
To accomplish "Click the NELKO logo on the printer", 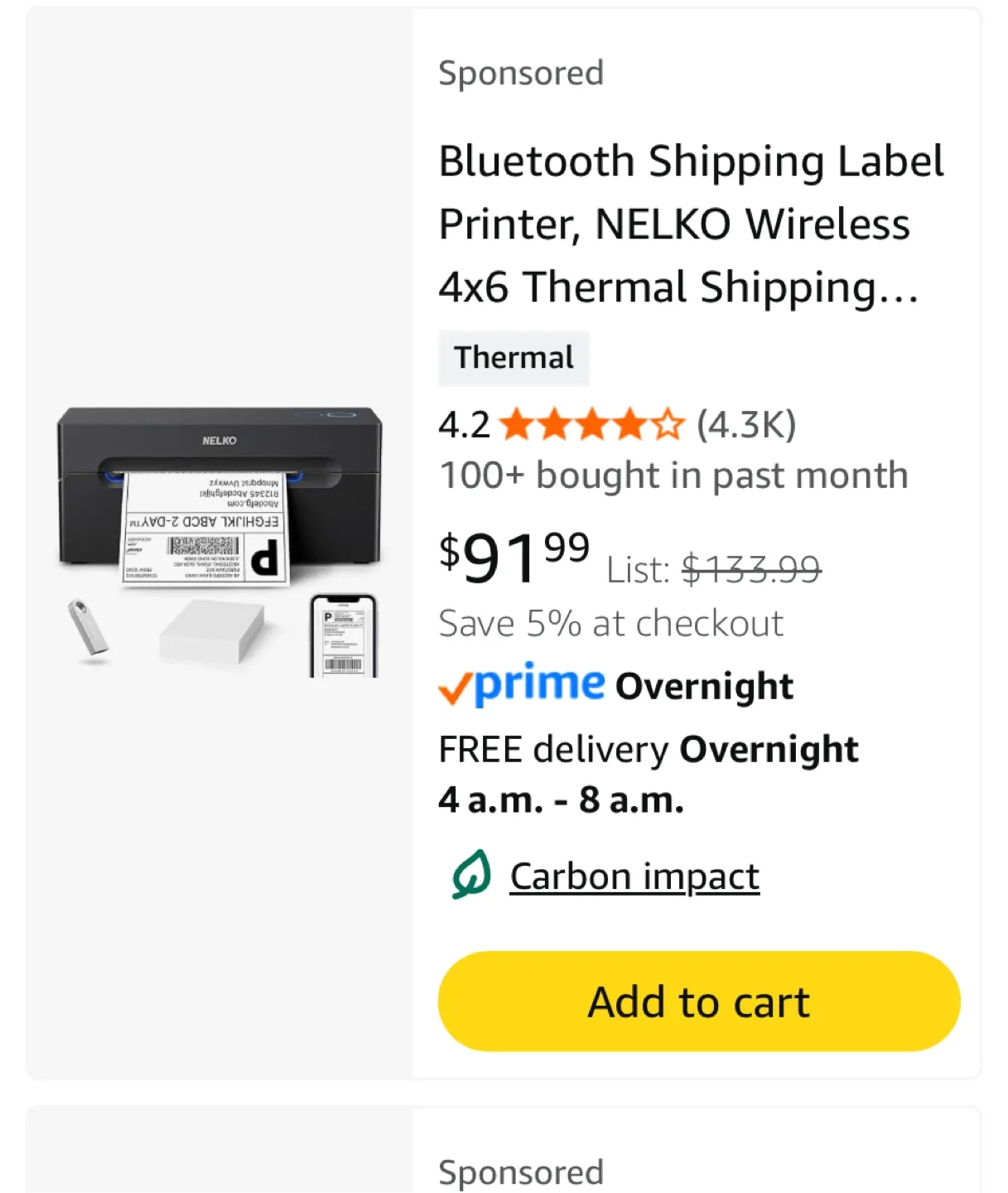I will [219, 441].
